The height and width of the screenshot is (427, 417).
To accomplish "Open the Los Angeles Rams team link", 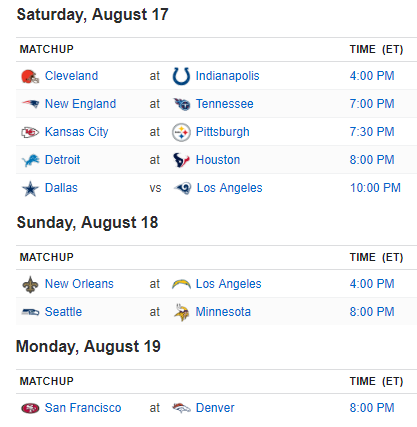I will (229, 188).
